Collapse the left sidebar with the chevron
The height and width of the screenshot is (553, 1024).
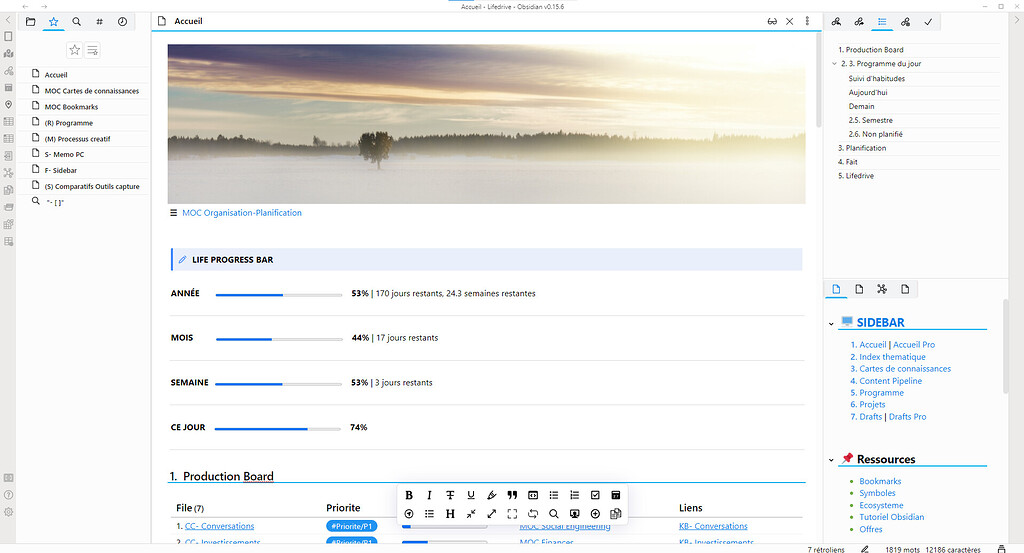tap(8, 20)
